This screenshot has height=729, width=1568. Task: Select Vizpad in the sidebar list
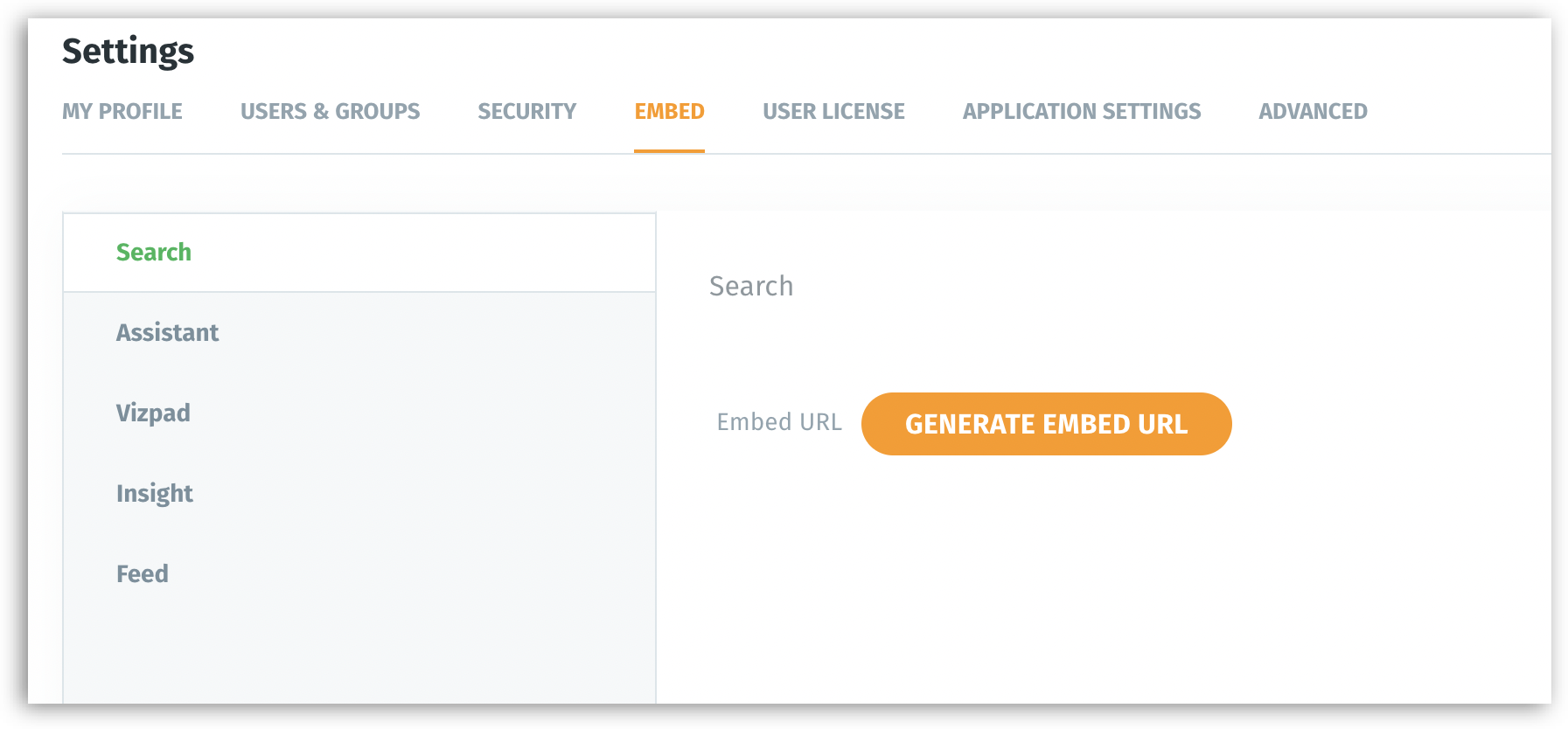pyautogui.click(x=153, y=413)
